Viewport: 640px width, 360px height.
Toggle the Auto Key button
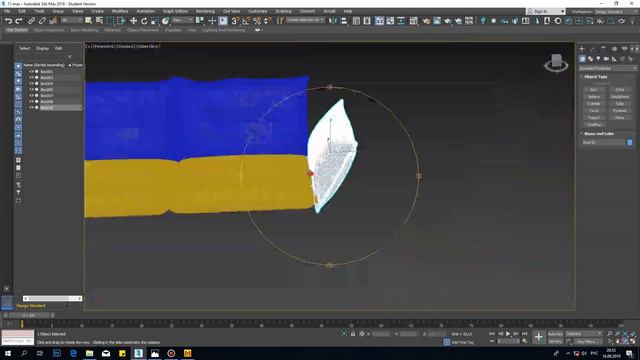point(555,334)
